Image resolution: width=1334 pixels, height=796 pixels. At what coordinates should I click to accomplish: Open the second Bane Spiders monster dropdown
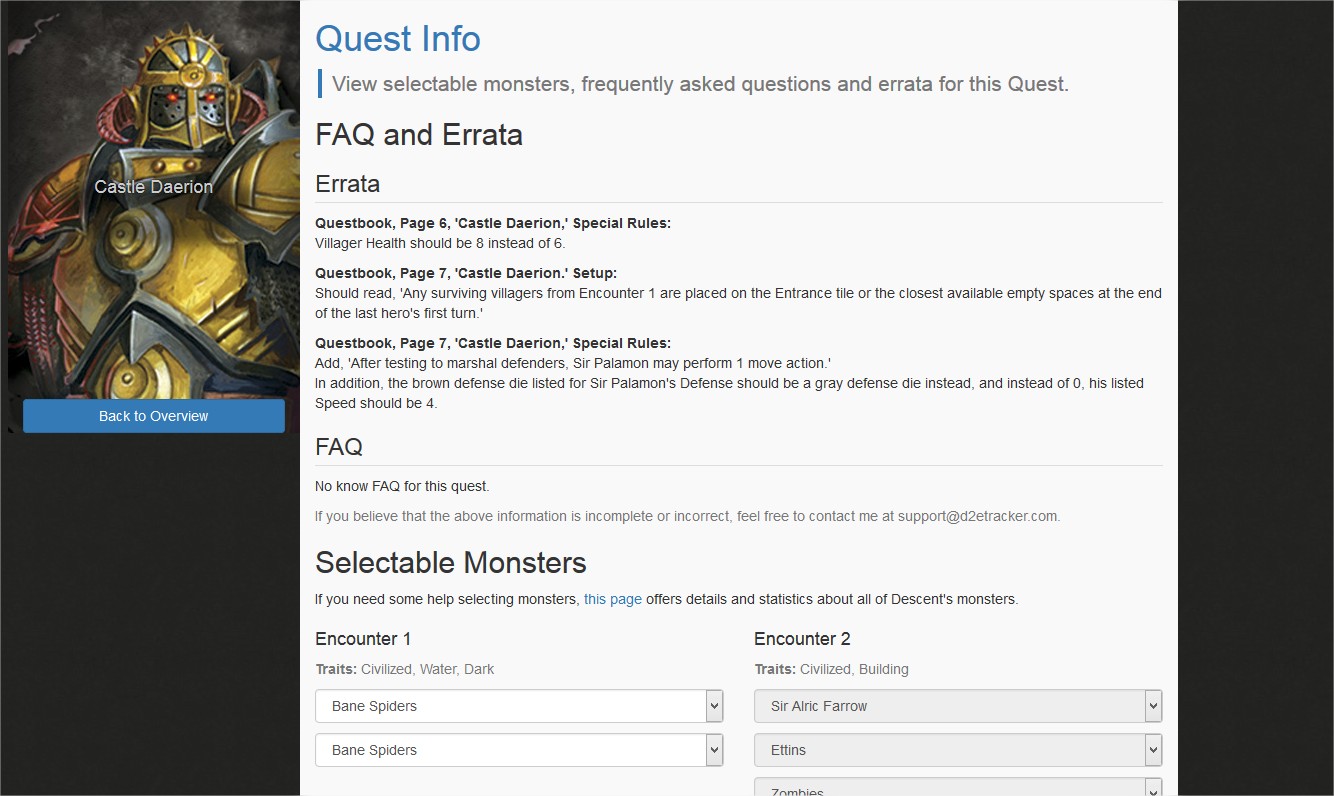[519, 749]
